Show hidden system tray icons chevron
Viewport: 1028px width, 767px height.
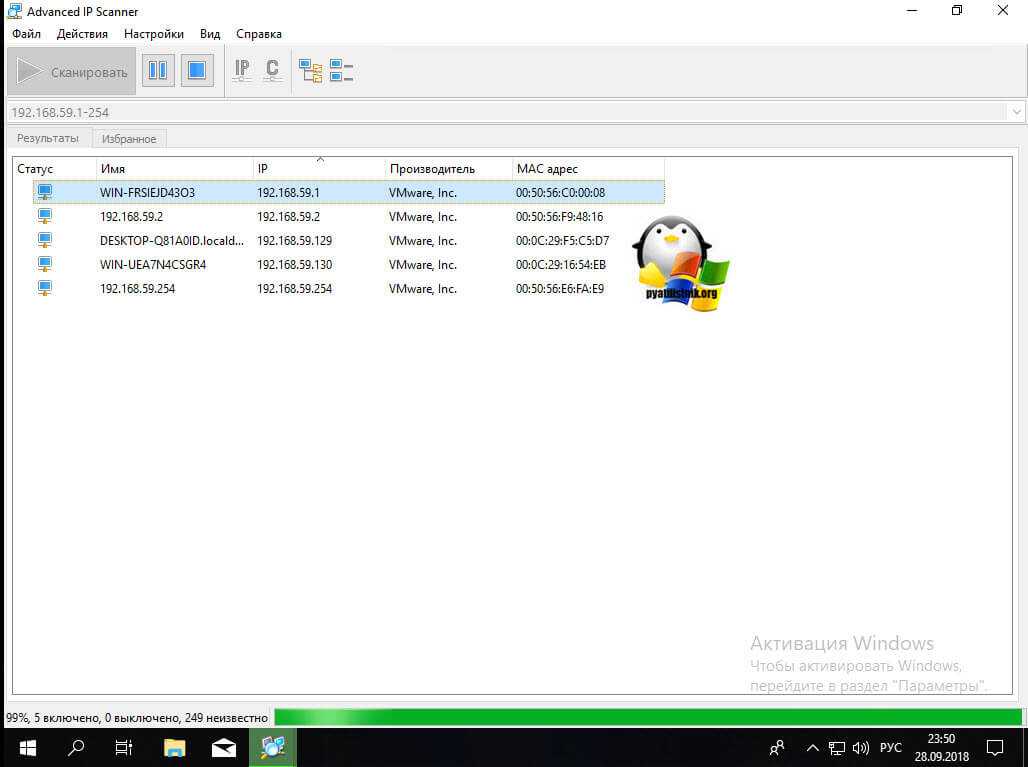click(x=812, y=748)
